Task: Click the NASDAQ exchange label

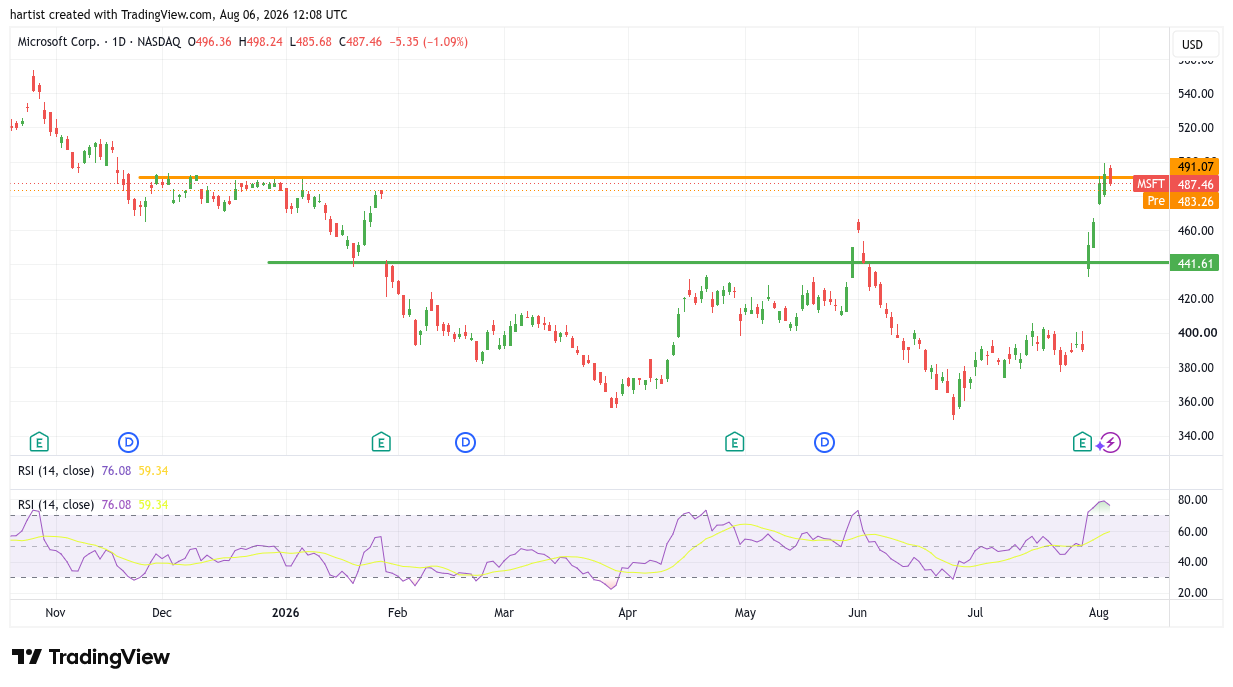Action: tap(160, 42)
